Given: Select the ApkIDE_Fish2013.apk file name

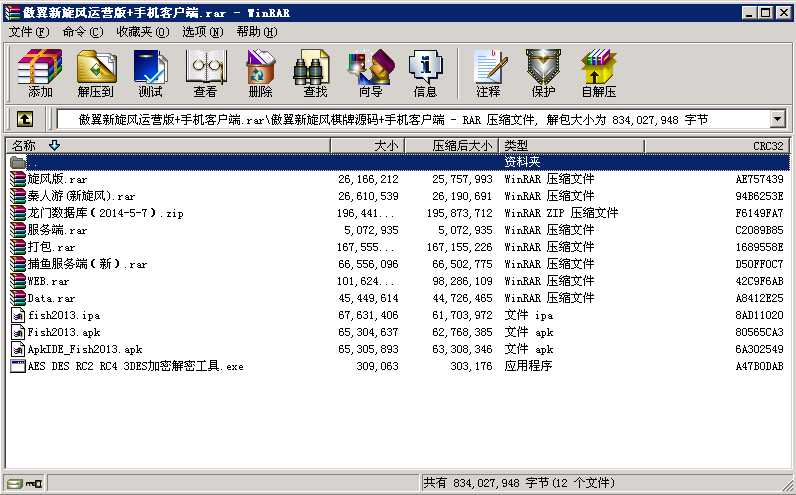Looking at the screenshot, I should tap(85, 349).
